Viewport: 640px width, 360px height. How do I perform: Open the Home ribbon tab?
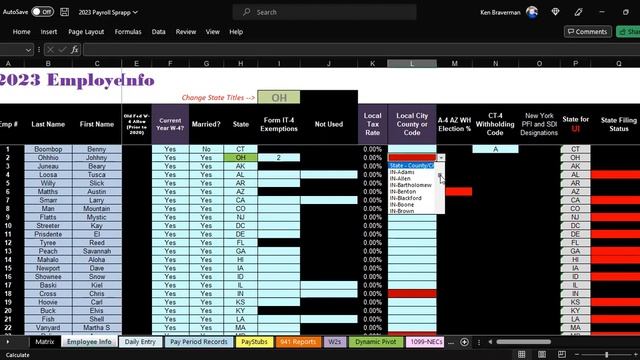(x=21, y=31)
